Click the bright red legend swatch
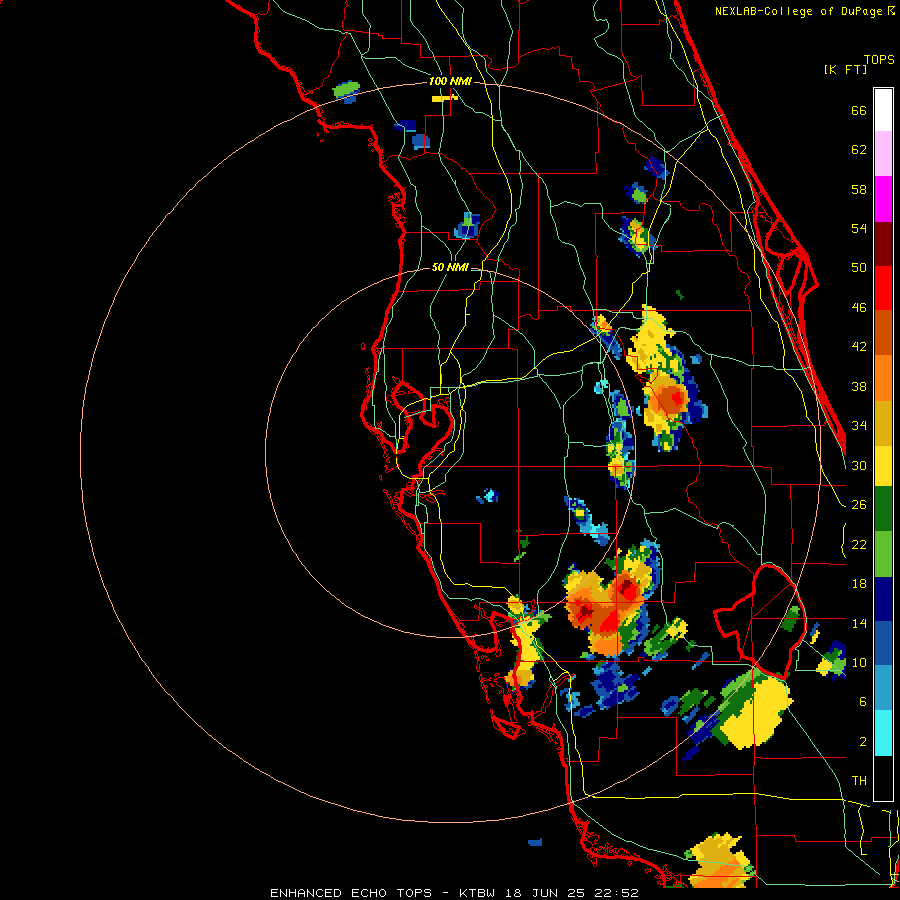Image resolution: width=900 pixels, height=900 pixels. tap(883, 288)
